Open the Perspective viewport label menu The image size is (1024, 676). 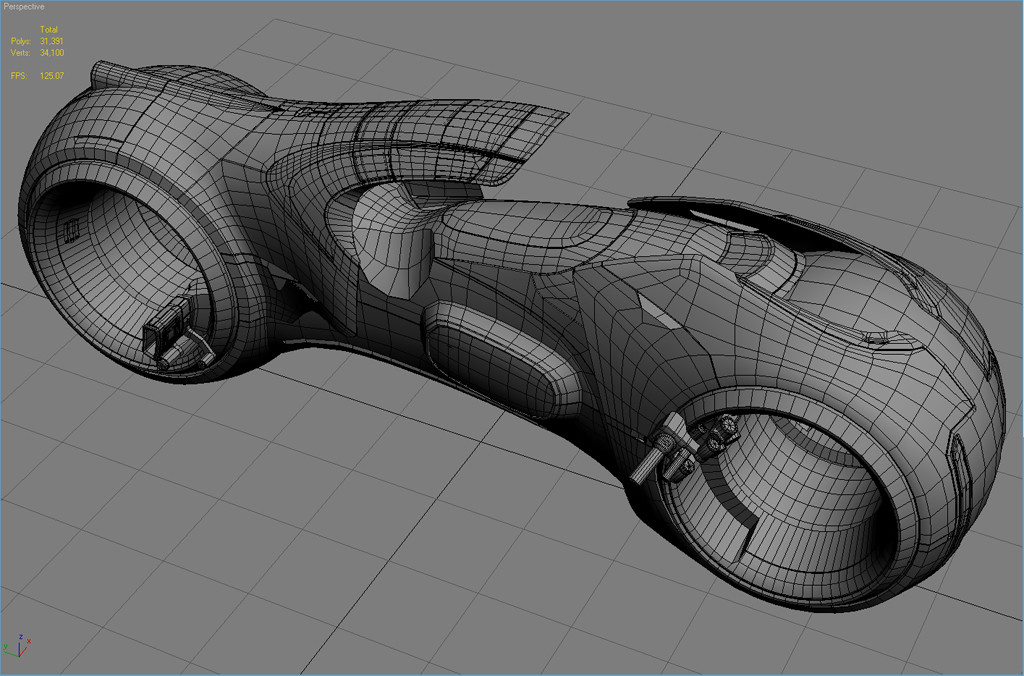(24, 7)
